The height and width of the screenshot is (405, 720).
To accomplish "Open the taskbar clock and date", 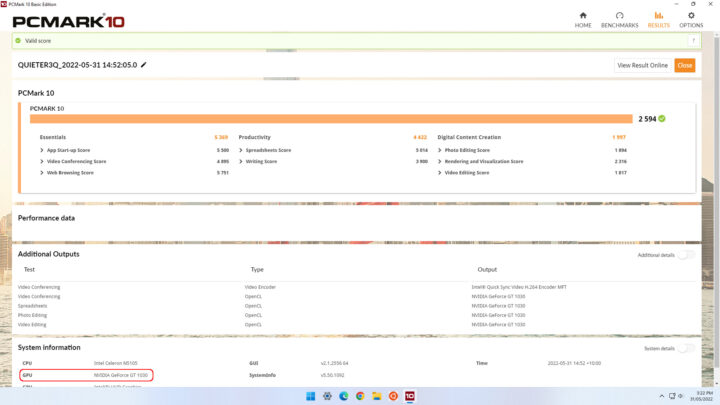I will point(701,396).
